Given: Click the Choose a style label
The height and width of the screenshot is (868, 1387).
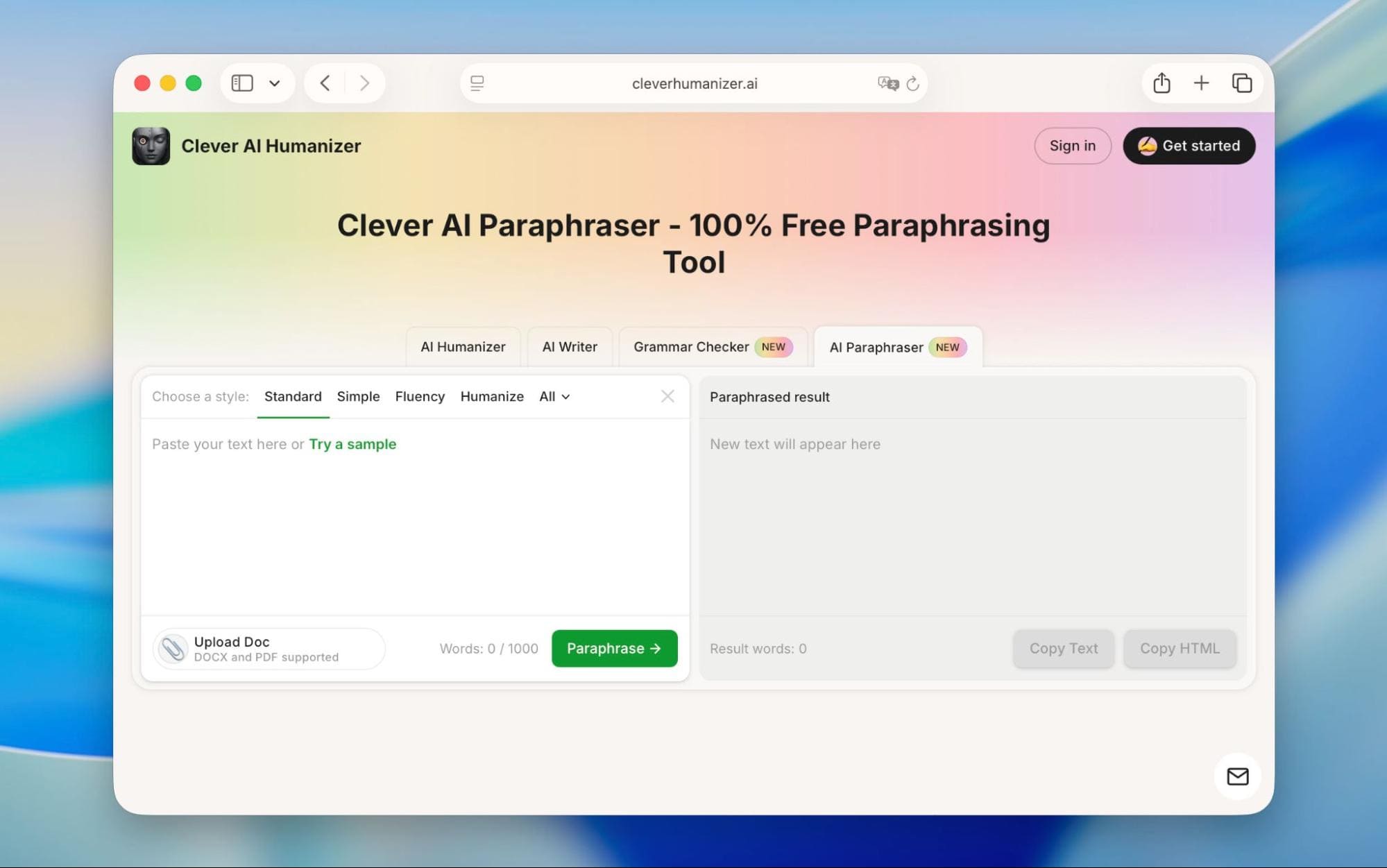Looking at the screenshot, I should (201, 397).
